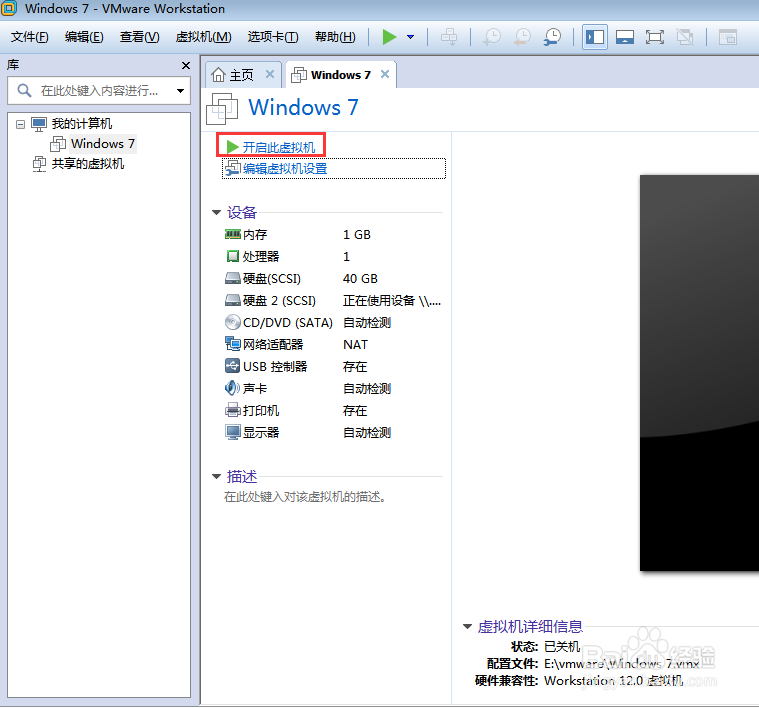The width and height of the screenshot is (759, 708).
Task: Click the take snapshot toolbar icon
Action: (492, 37)
